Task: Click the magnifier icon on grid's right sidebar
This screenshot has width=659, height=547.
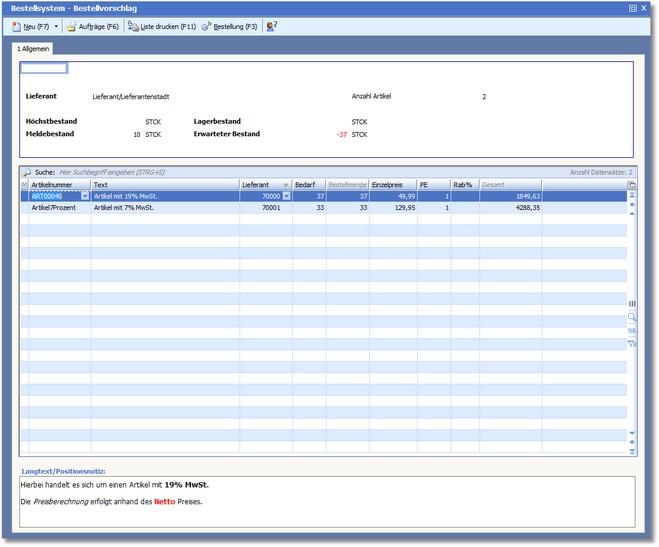Action: [x=631, y=316]
